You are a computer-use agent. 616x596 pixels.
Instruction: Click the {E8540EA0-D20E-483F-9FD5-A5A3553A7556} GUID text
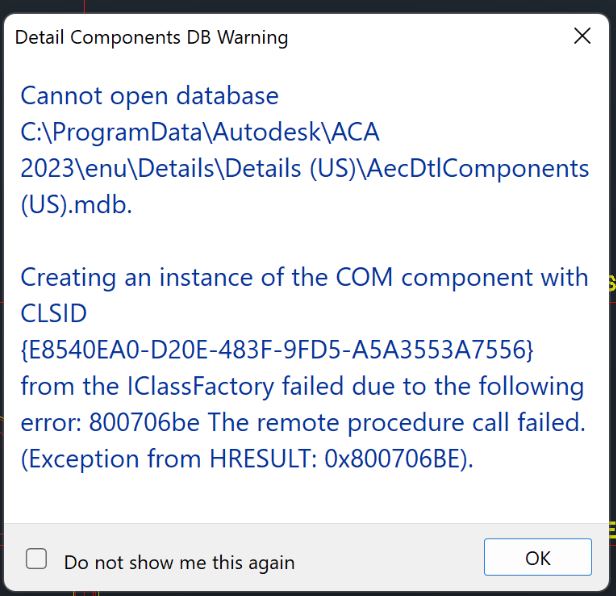click(278, 350)
